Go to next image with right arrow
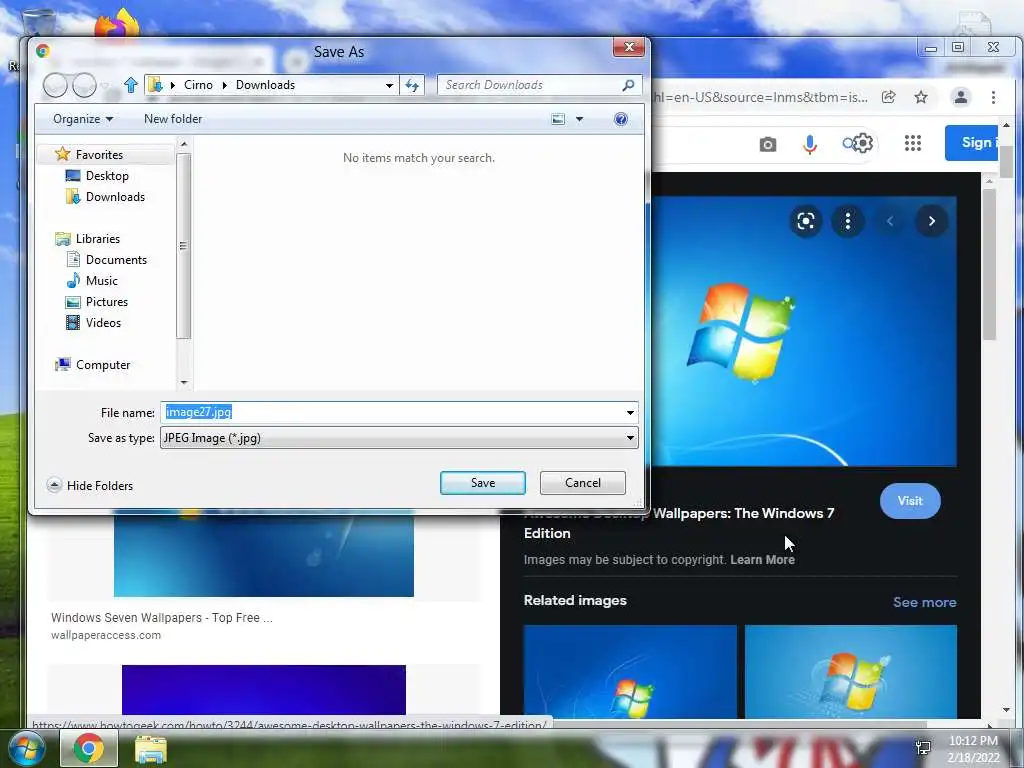This screenshot has height=768, width=1024. tap(932, 221)
